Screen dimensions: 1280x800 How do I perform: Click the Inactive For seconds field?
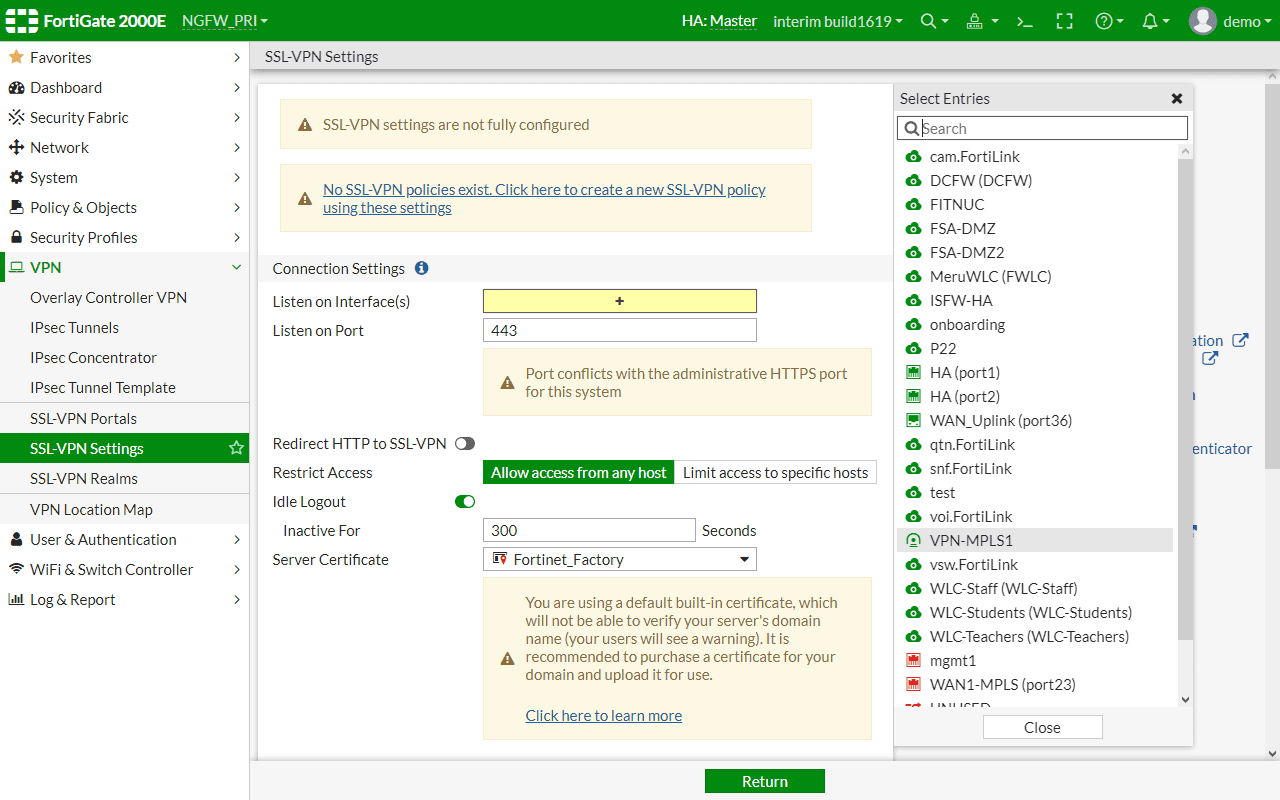tap(589, 530)
